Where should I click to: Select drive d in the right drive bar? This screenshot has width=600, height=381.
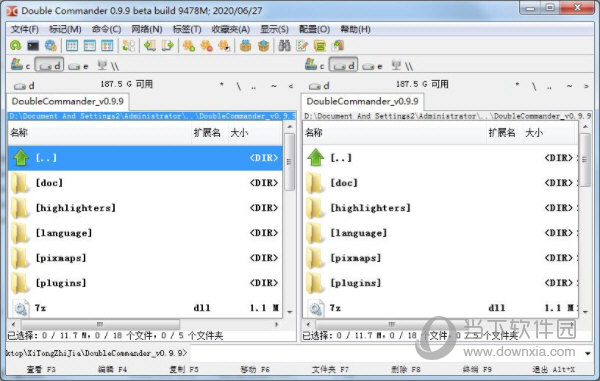344,65
